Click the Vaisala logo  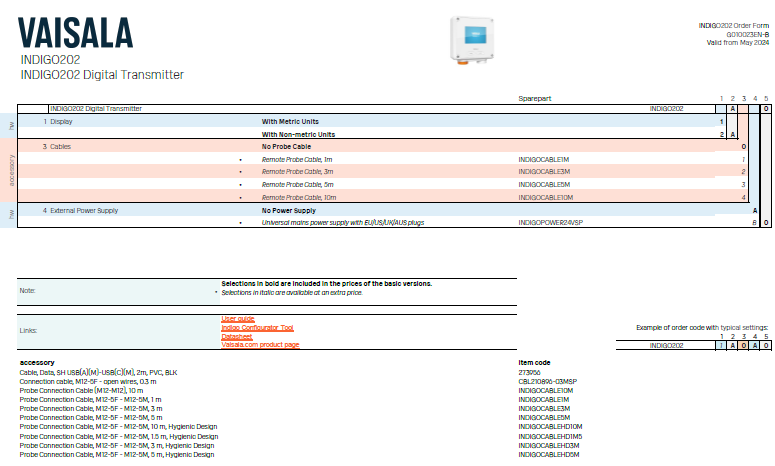(75, 33)
